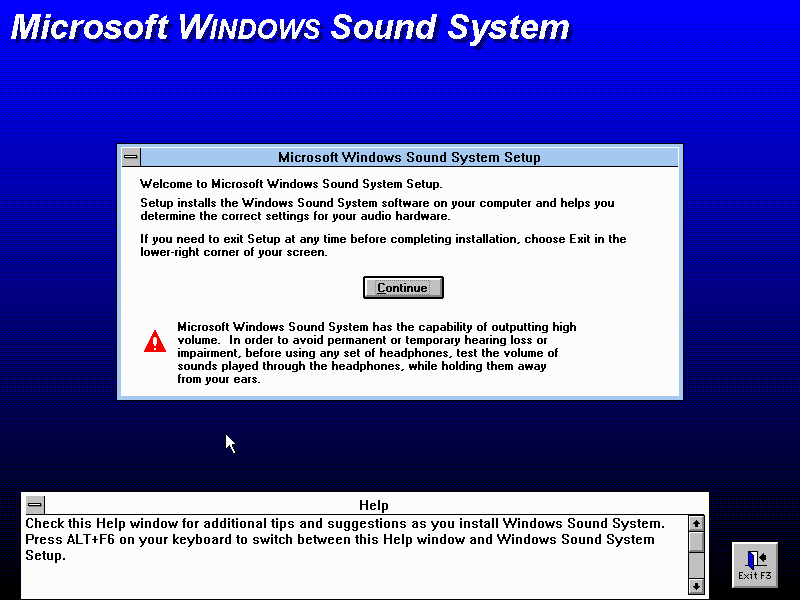This screenshot has height=600, width=800.
Task: Select the Help window title bar
Action: [x=373, y=505]
